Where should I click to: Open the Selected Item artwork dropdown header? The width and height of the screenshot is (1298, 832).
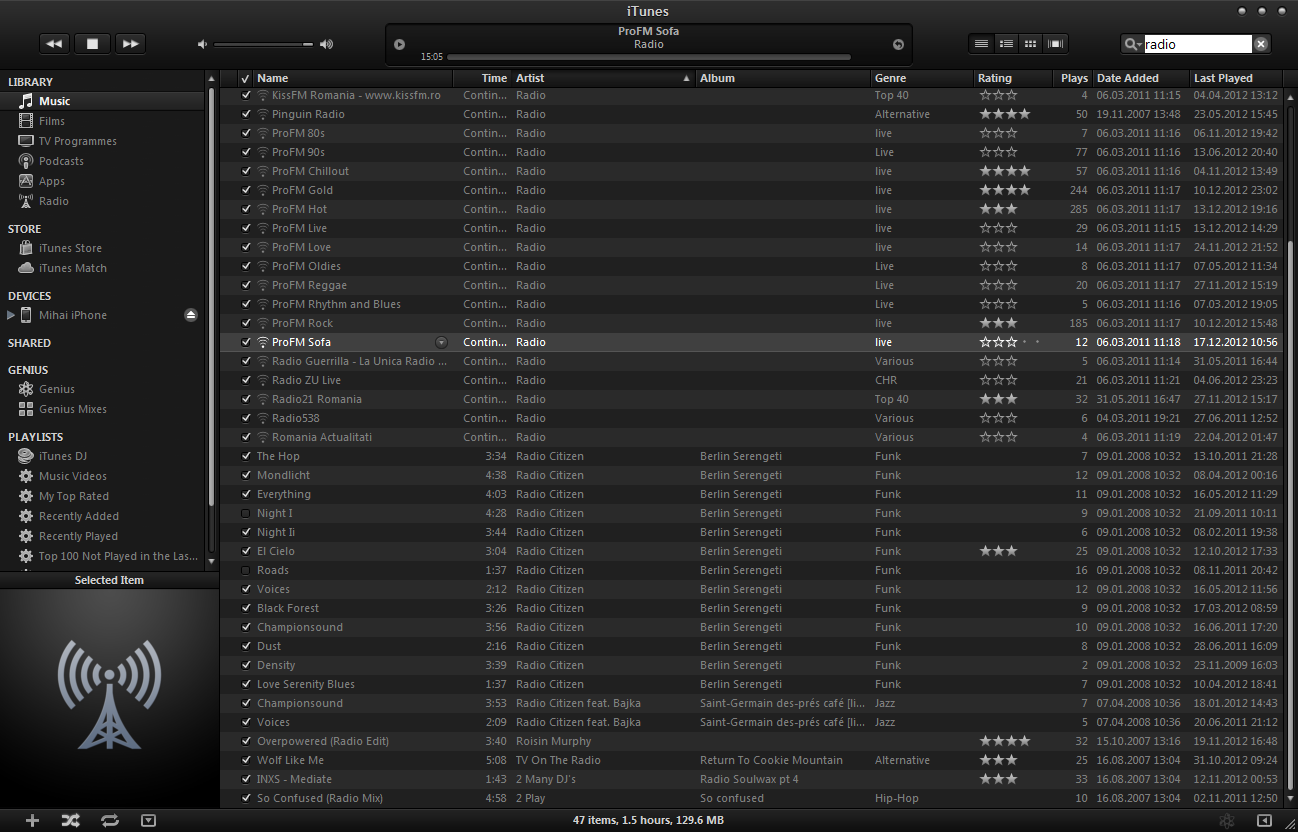pyautogui.click(x=110, y=580)
